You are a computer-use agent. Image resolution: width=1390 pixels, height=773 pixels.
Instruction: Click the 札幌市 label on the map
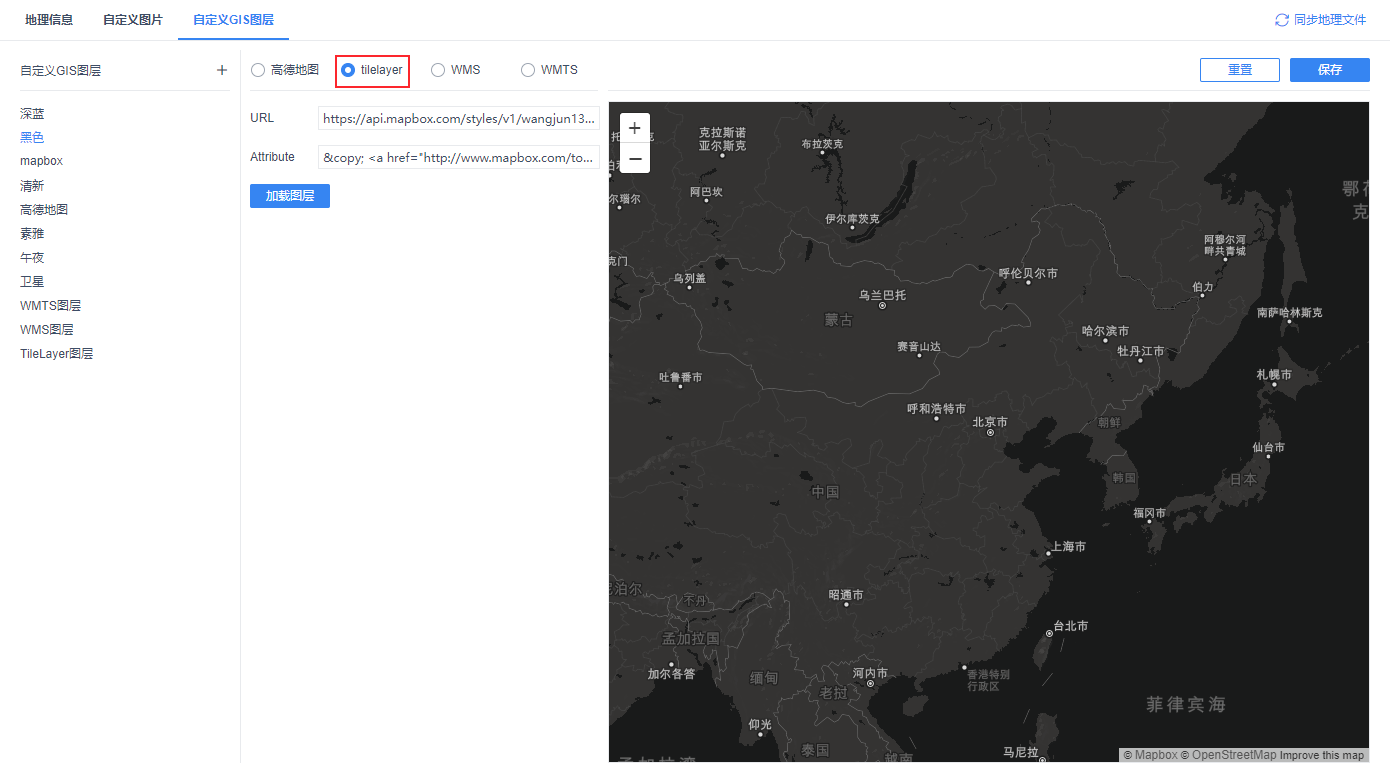[1274, 375]
